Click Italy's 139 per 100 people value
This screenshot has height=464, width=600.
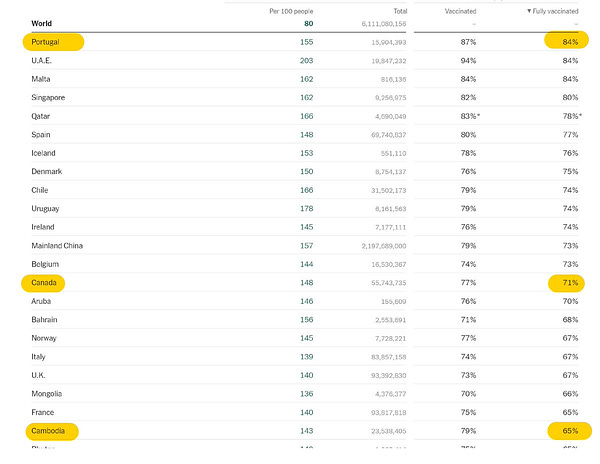point(307,357)
